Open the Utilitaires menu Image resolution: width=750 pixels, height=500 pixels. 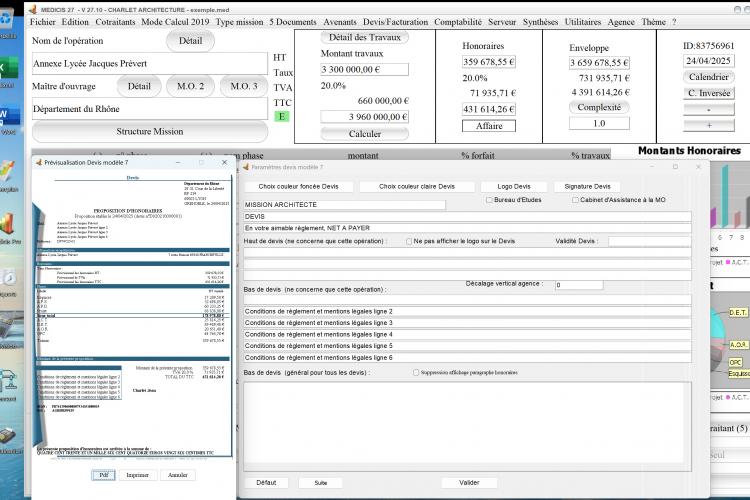tap(583, 22)
